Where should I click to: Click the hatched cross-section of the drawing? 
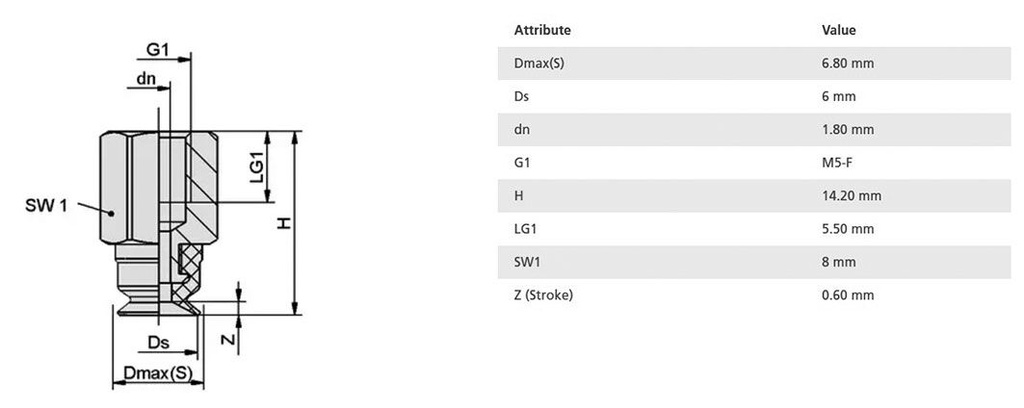coord(205,175)
